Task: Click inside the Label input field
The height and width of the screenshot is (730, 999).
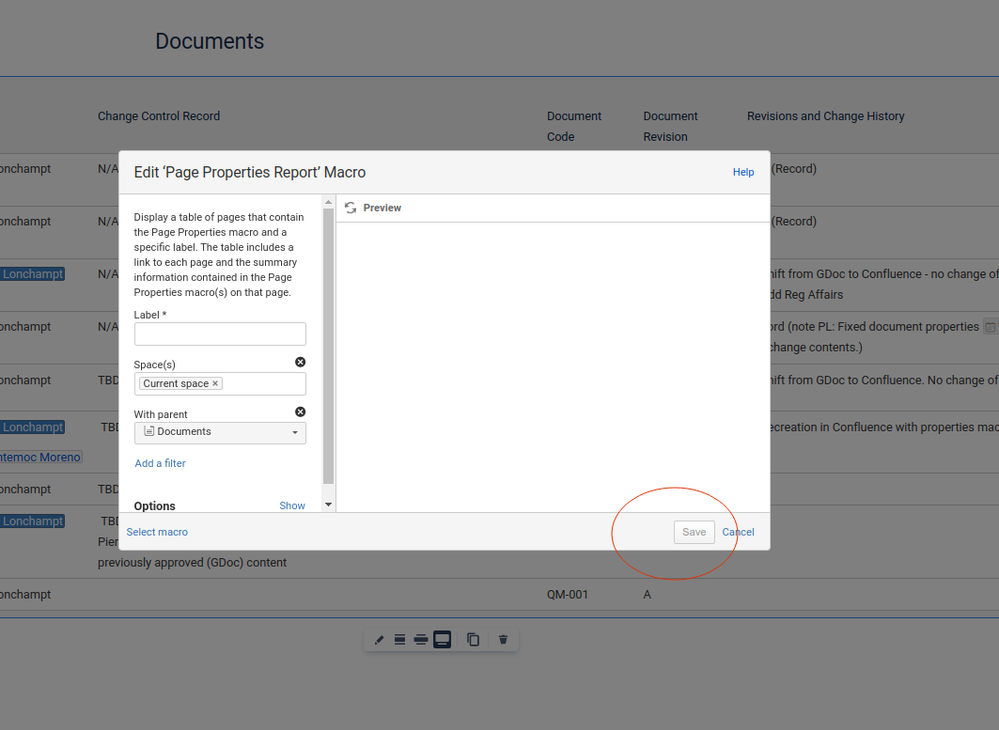Action: click(220, 334)
